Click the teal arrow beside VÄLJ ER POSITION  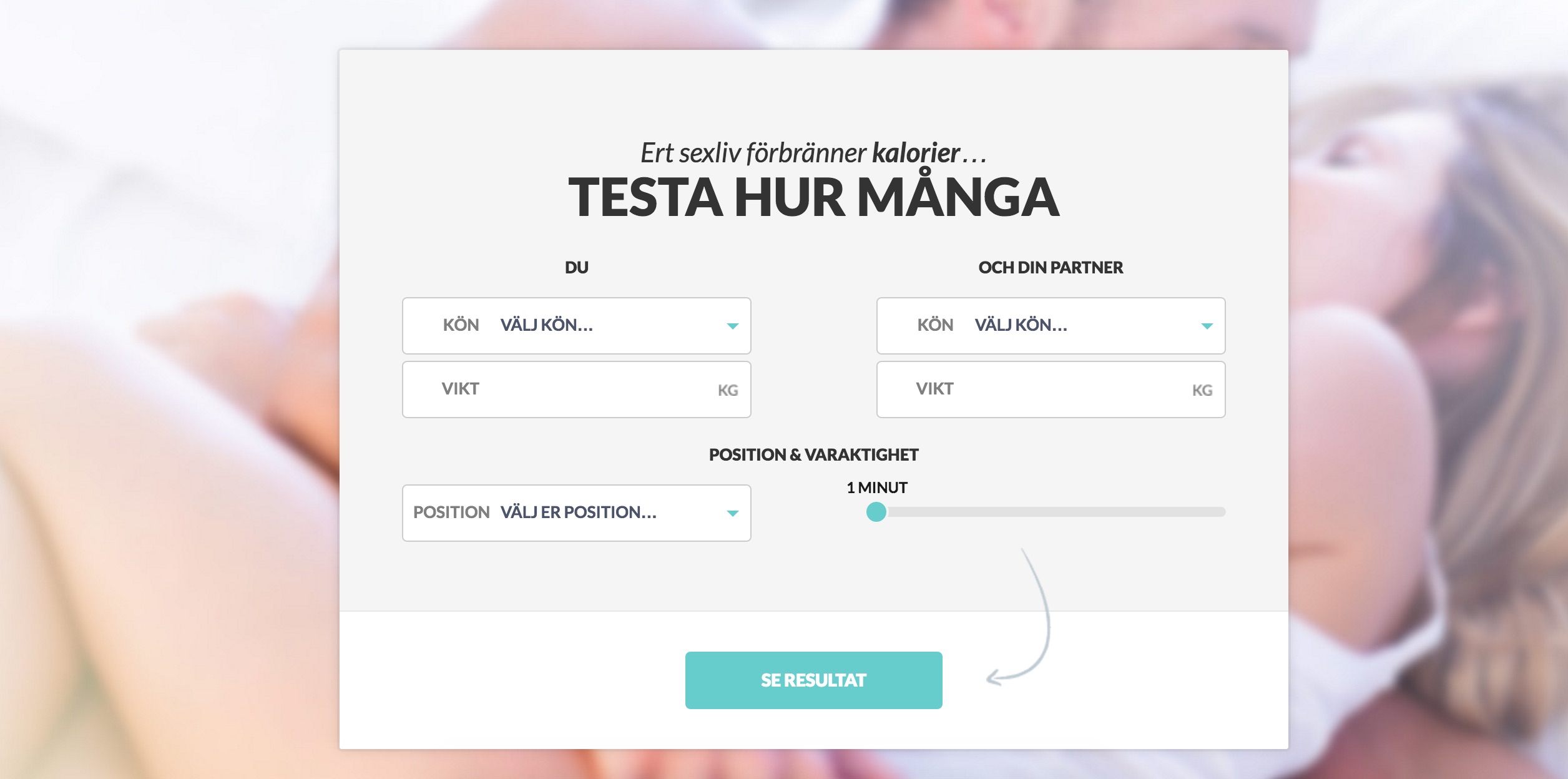(x=734, y=513)
